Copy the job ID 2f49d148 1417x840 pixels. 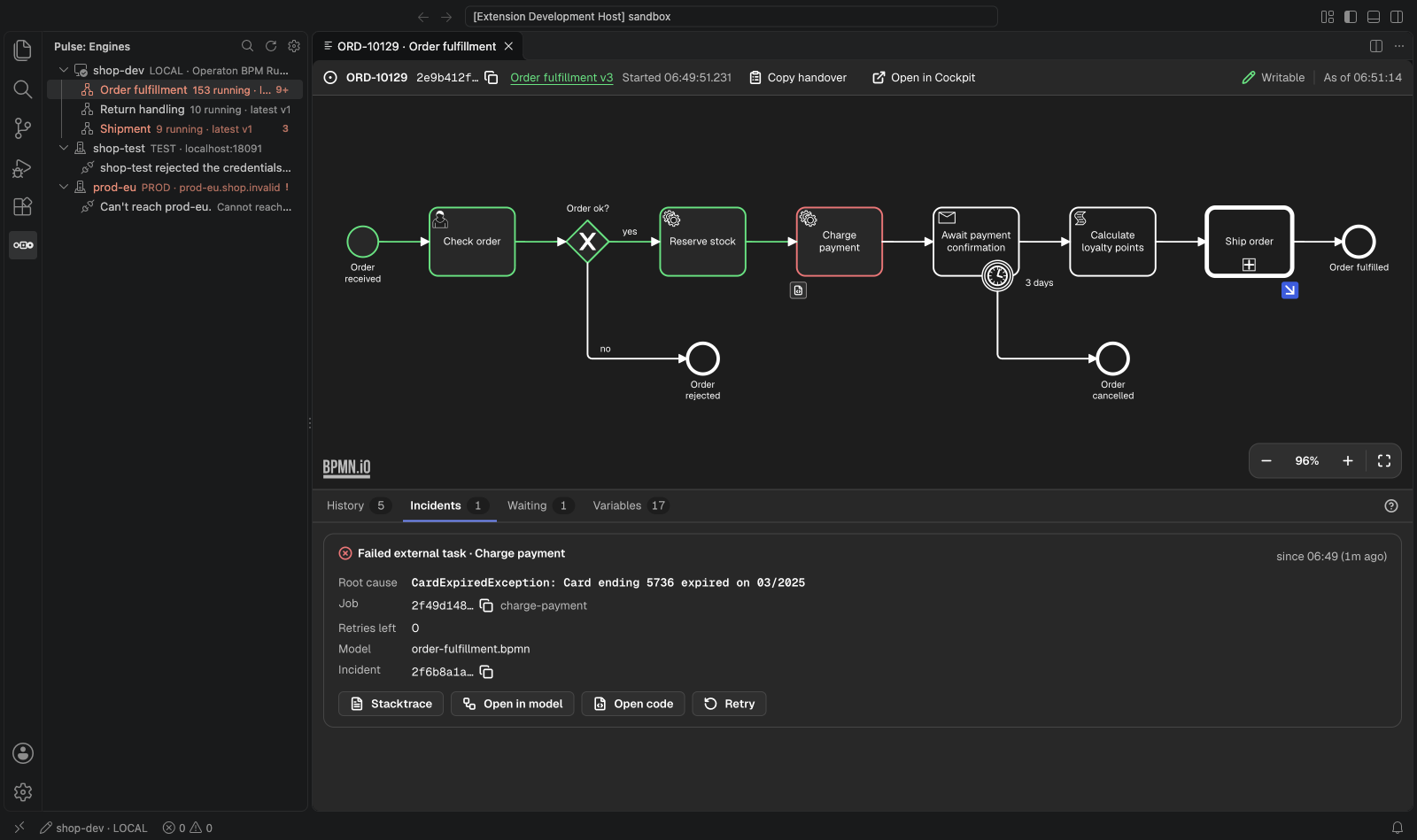(x=486, y=605)
